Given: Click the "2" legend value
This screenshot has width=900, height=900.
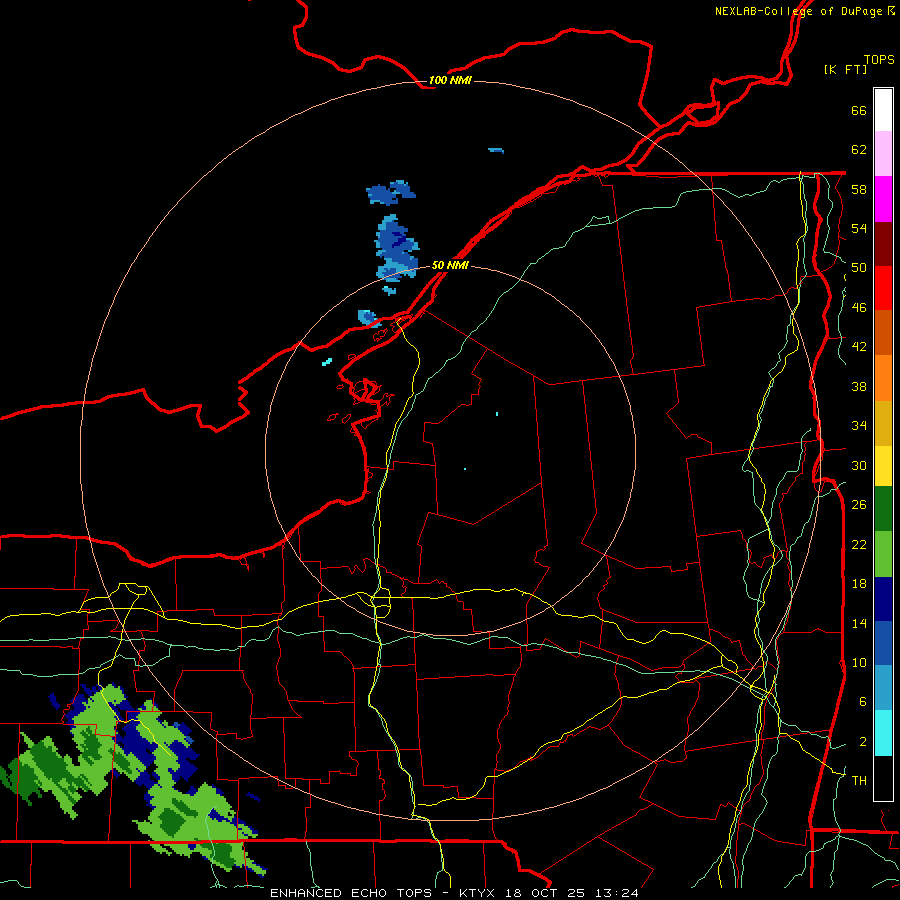Looking at the screenshot, I should pyautogui.click(x=863, y=742).
